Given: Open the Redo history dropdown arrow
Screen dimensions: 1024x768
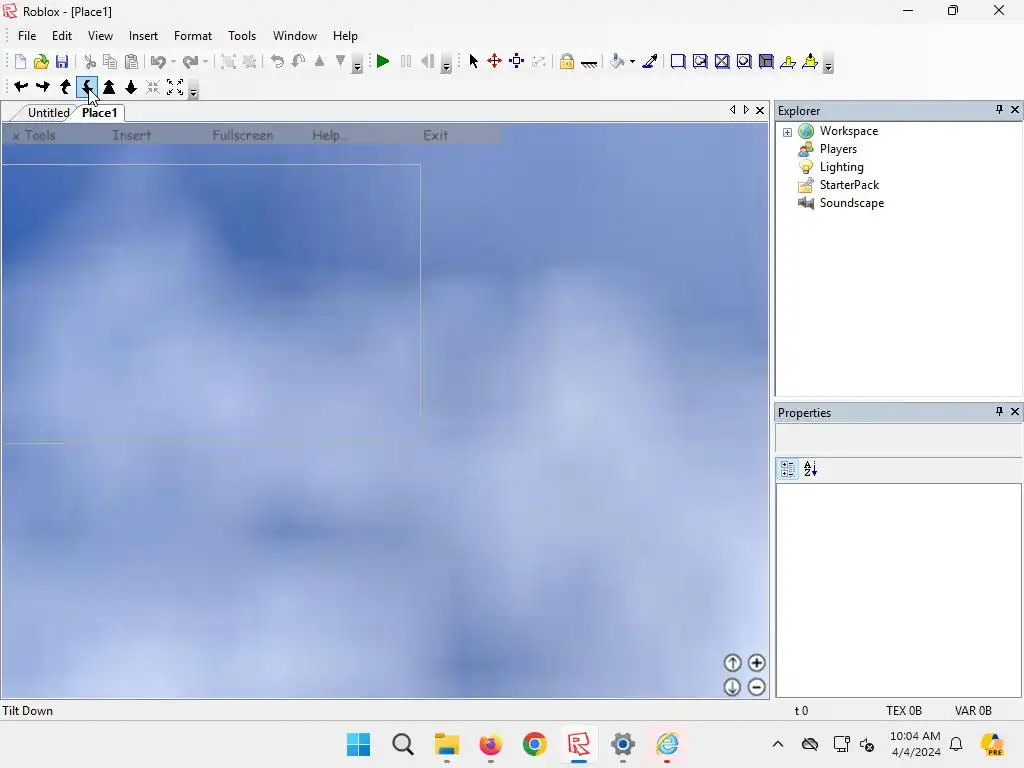Looking at the screenshot, I should [205, 61].
